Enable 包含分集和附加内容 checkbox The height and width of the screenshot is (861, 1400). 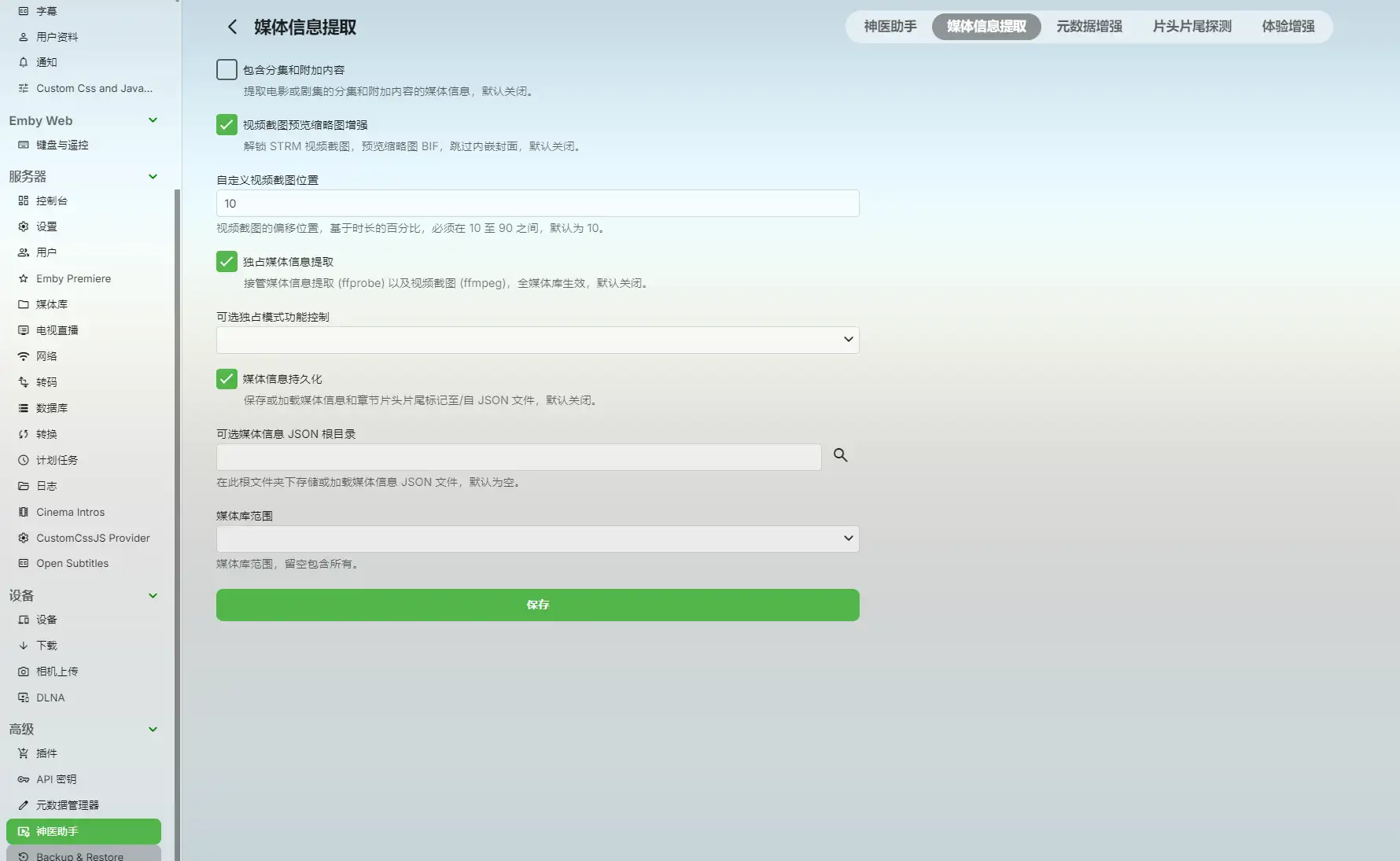coord(227,70)
